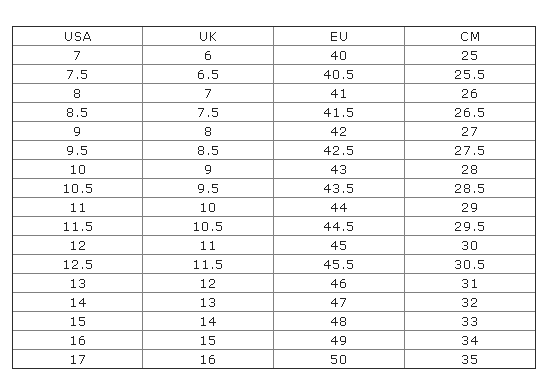Select EU size 50 cell
The width and height of the screenshot is (553, 381).
[x=339, y=359]
